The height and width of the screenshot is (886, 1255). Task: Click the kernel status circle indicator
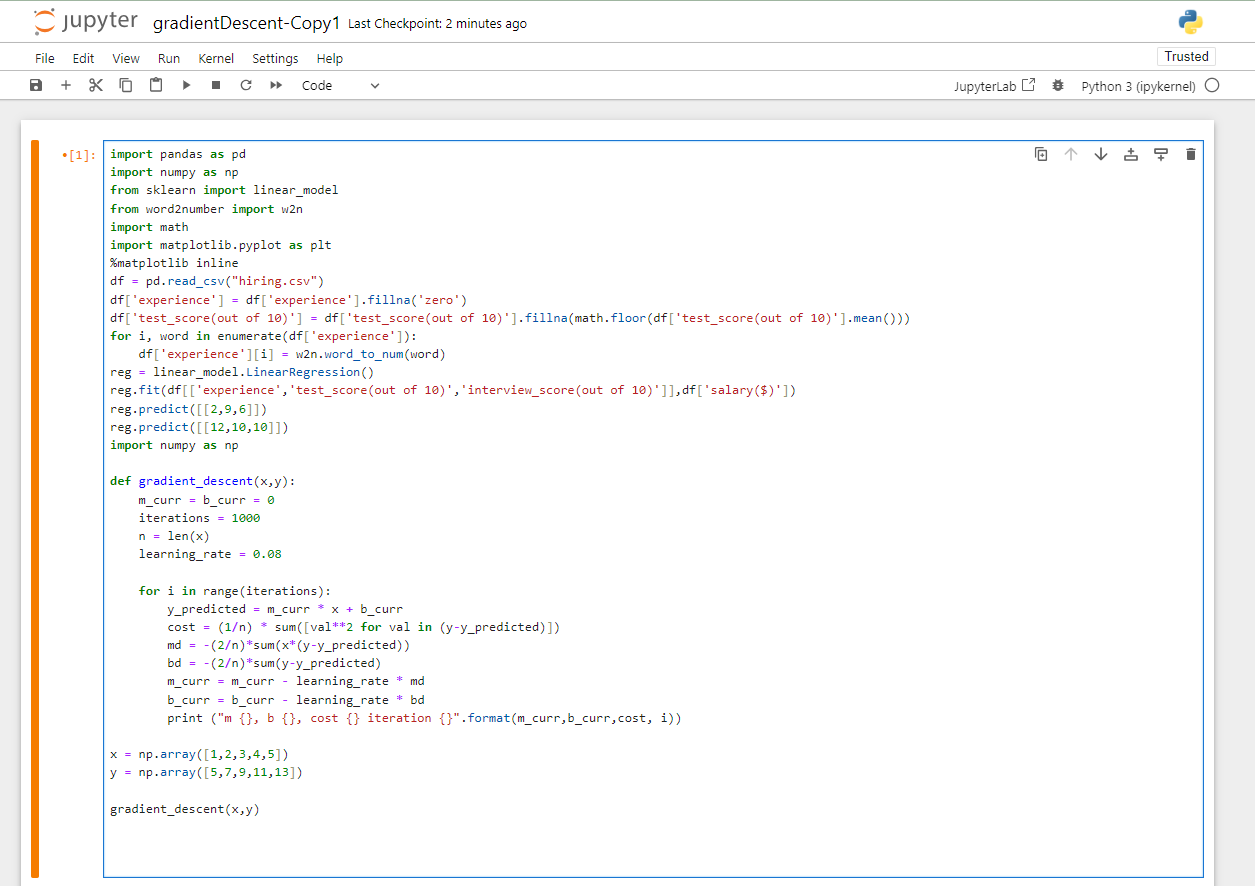click(1212, 86)
